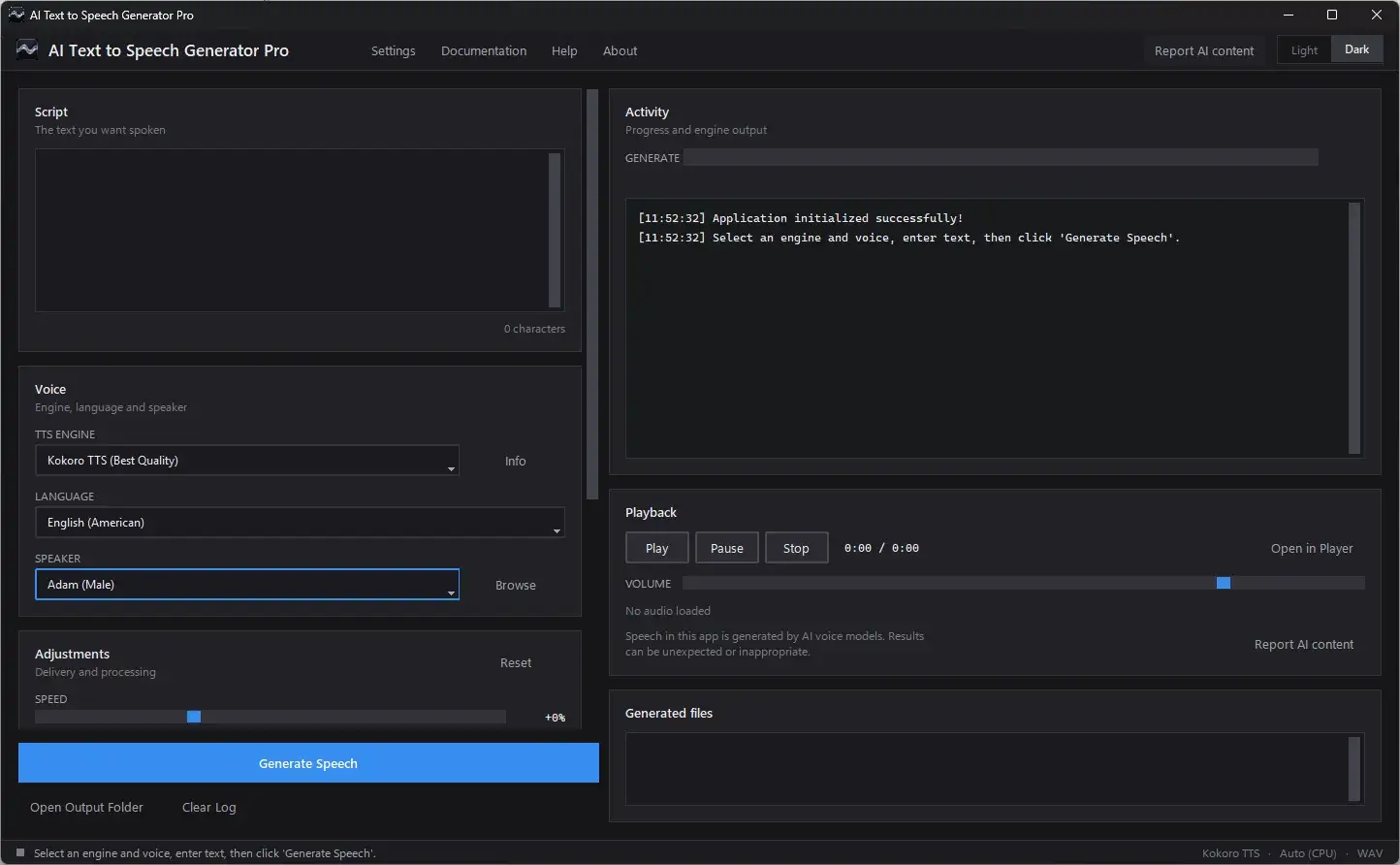The image size is (1400, 865).
Task: Click the title bar app icon
Action: click(x=16, y=15)
